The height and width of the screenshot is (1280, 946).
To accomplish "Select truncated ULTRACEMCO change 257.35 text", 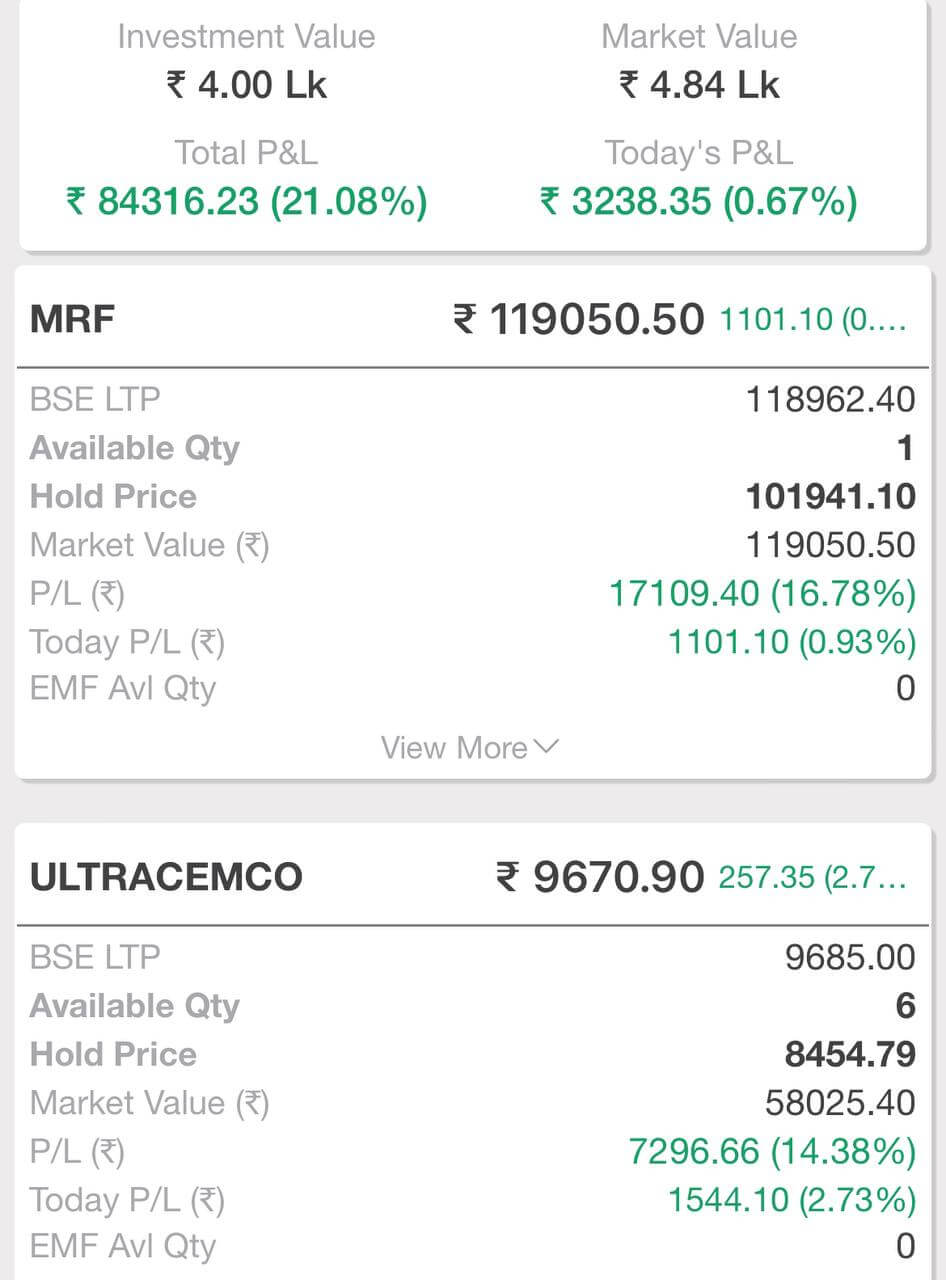I will pyautogui.click(x=813, y=877).
